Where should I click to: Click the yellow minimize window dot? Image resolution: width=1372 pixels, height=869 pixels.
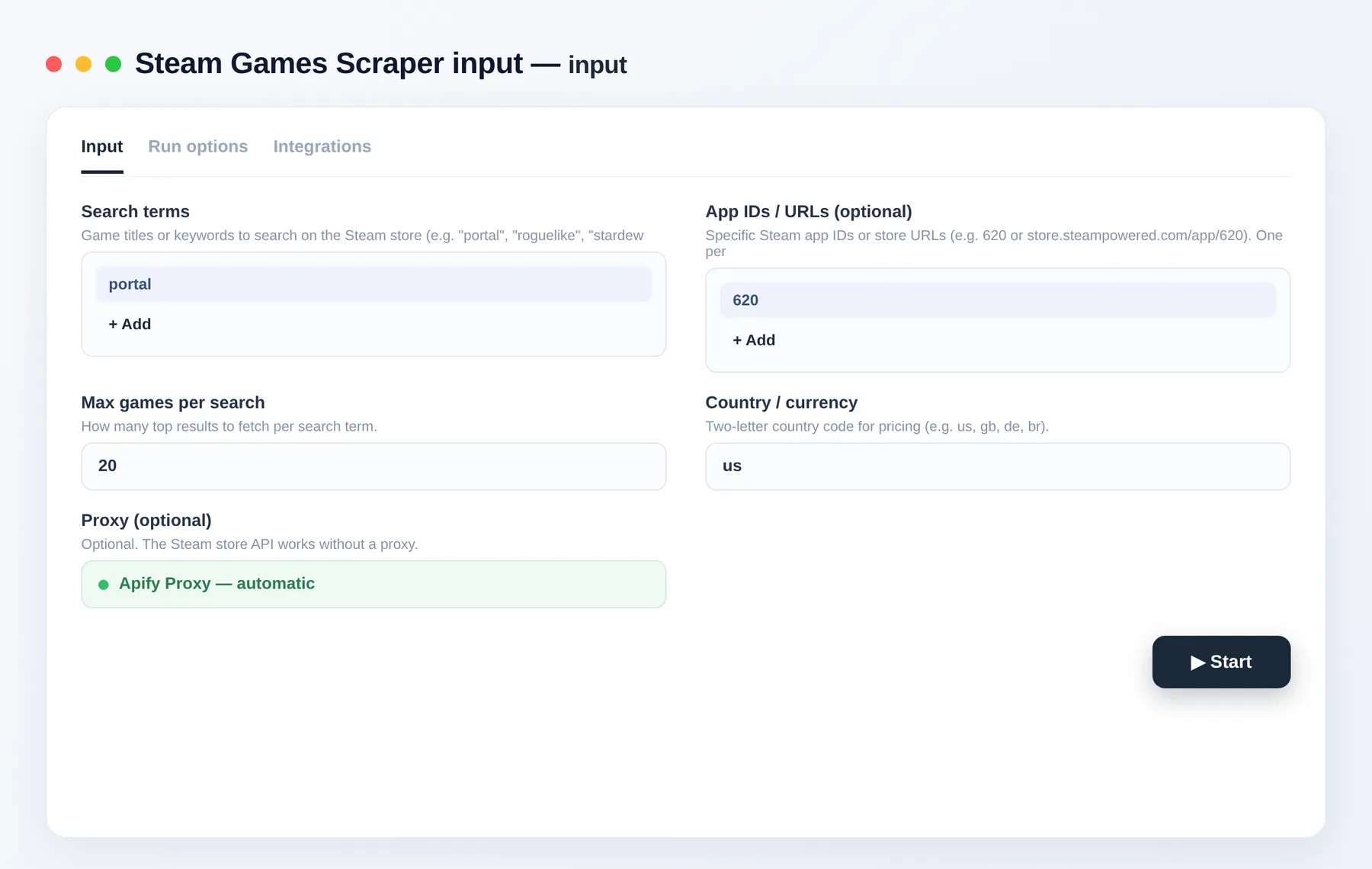84,64
